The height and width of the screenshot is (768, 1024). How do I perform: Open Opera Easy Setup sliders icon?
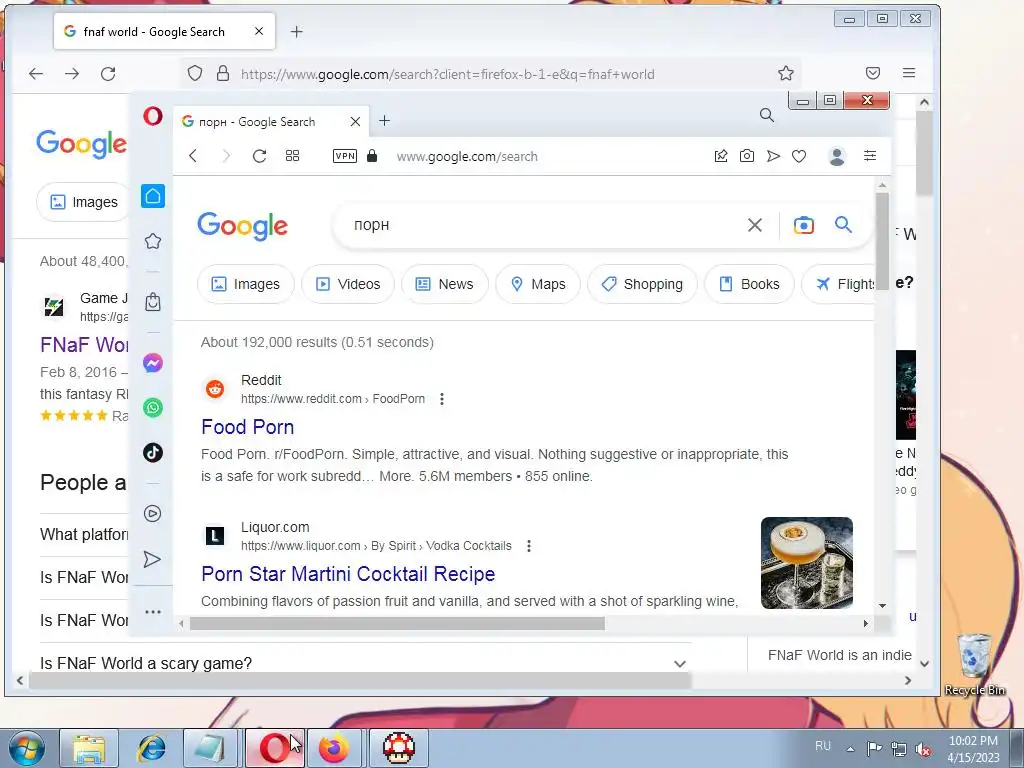[x=870, y=155]
